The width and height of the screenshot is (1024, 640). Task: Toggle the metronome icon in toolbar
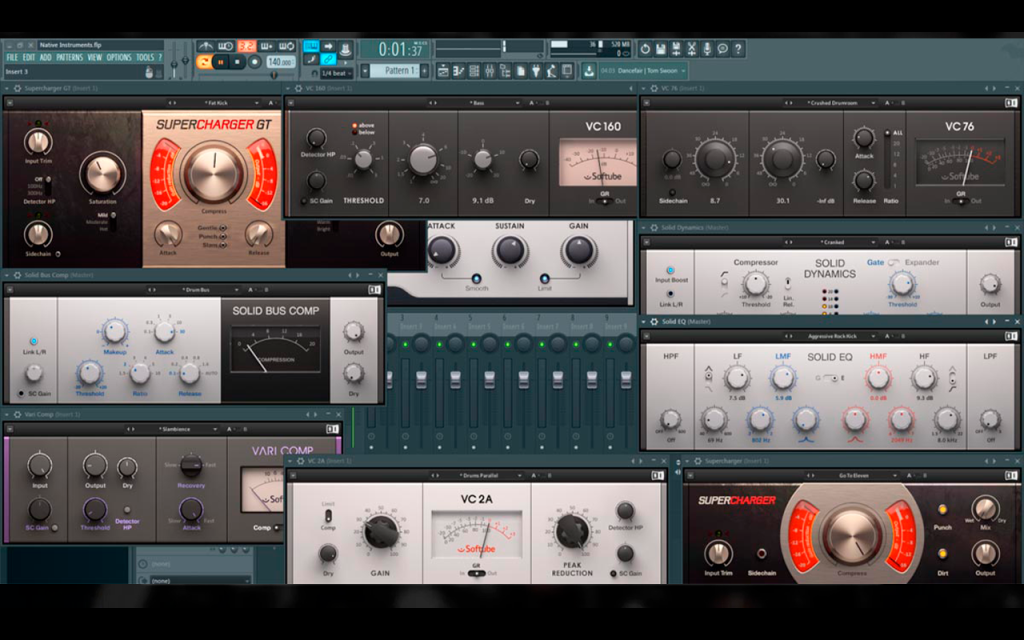(x=206, y=46)
